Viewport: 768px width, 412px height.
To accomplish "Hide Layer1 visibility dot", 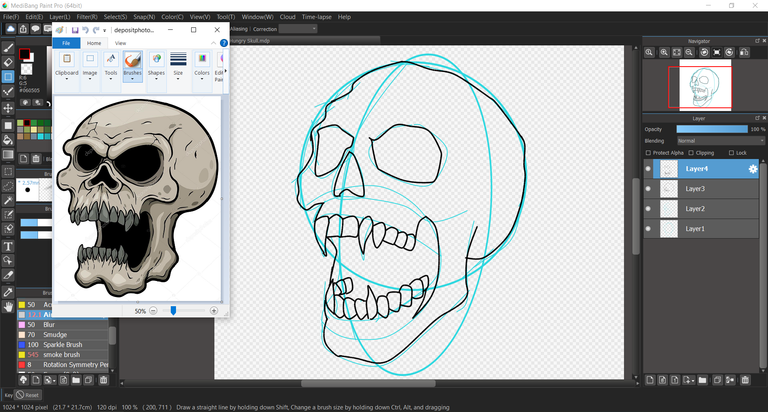I will point(648,229).
